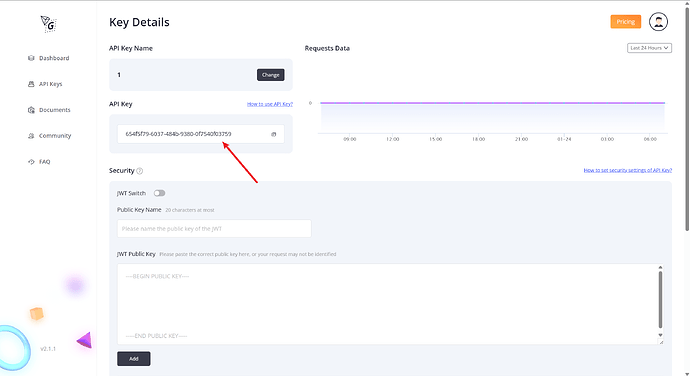Image resolution: width=690 pixels, height=376 pixels.
Task: Open the 'How to use API Key?' link
Action: [x=270, y=104]
